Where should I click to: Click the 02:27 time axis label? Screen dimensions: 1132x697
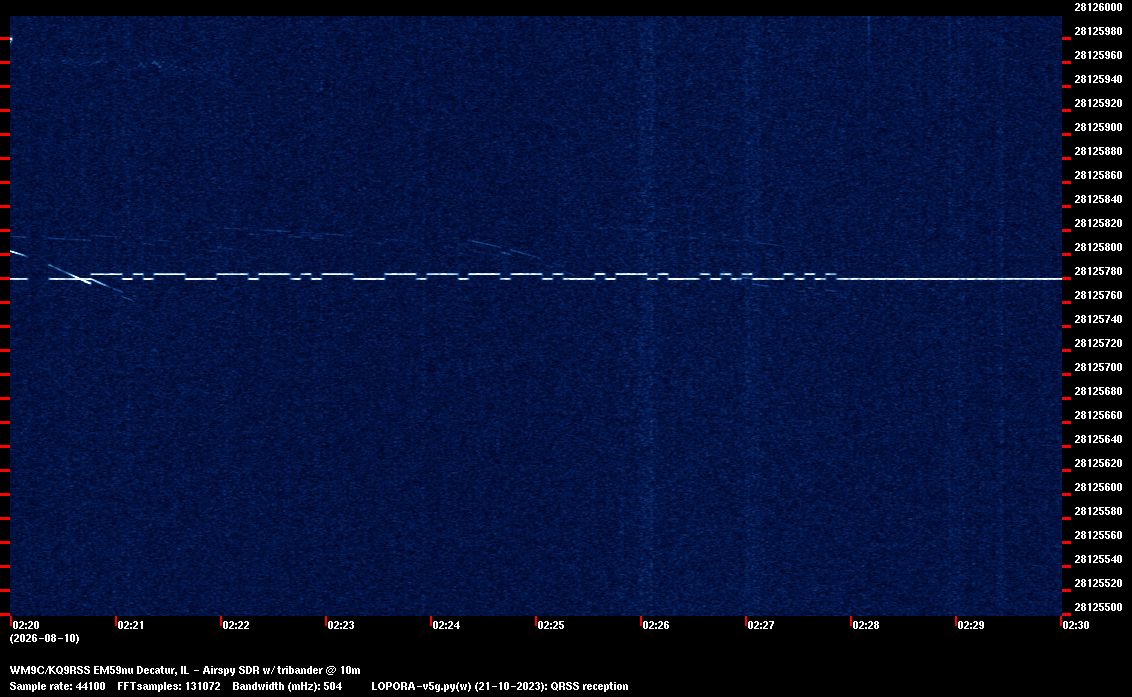761,625
